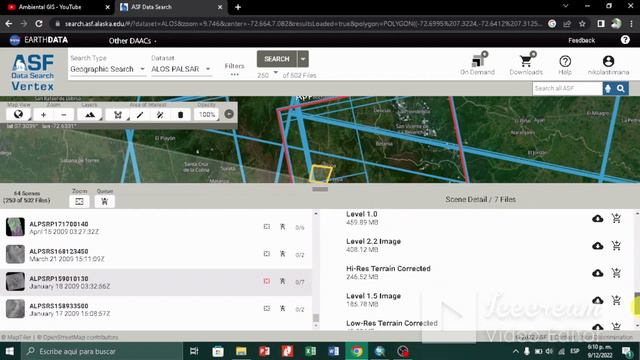This screenshot has width=640, height=360.
Task: Zoom to scene ALPSRP171700140
Action: (x=267, y=227)
